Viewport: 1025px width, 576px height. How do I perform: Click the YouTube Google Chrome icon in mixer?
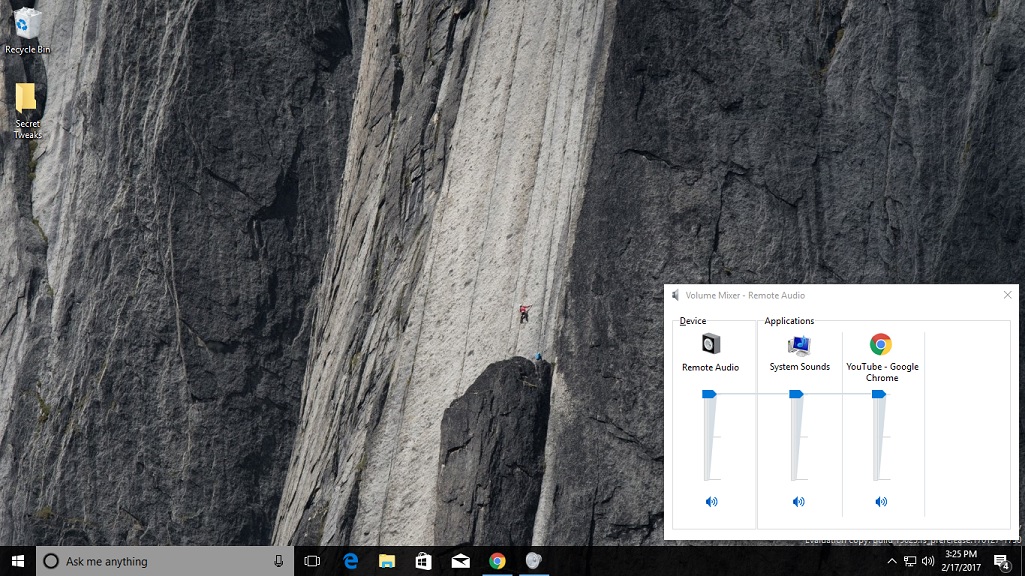[x=881, y=345]
